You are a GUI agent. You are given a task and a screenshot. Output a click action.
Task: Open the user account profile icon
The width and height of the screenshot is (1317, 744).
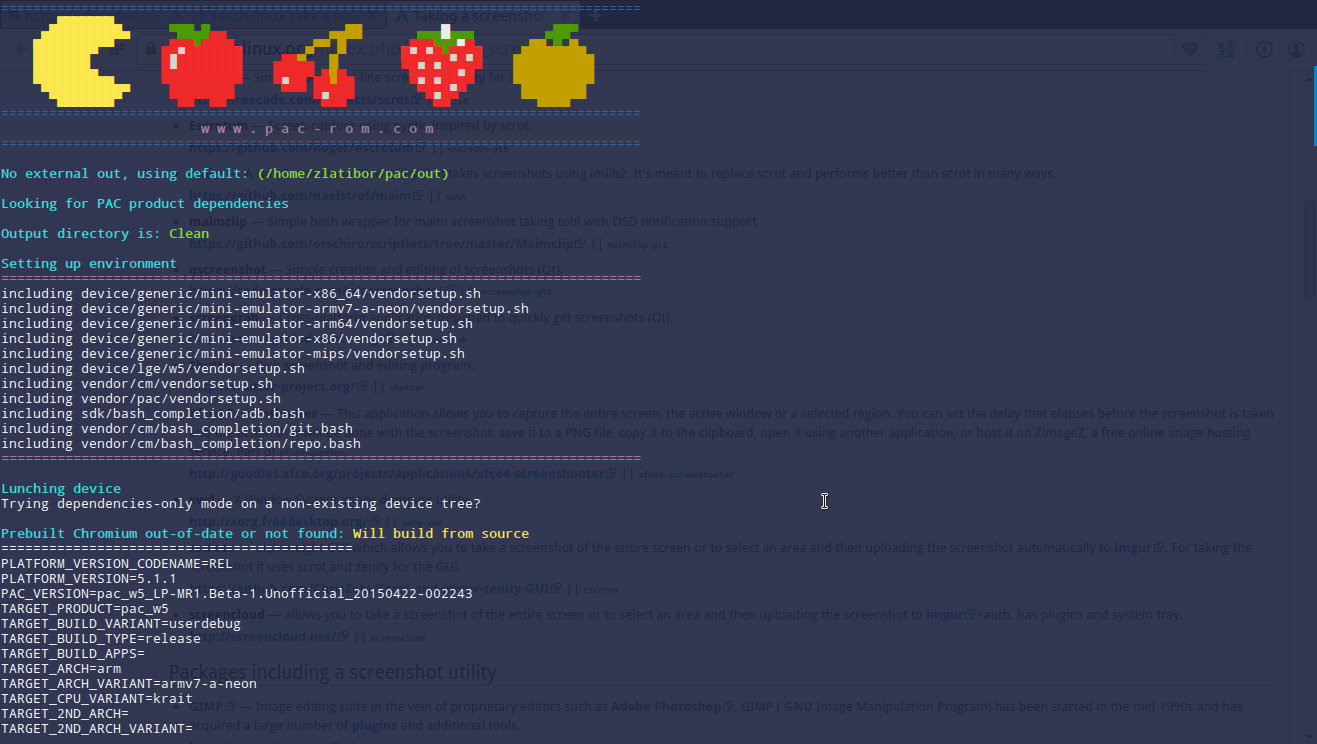click(x=1297, y=49)
